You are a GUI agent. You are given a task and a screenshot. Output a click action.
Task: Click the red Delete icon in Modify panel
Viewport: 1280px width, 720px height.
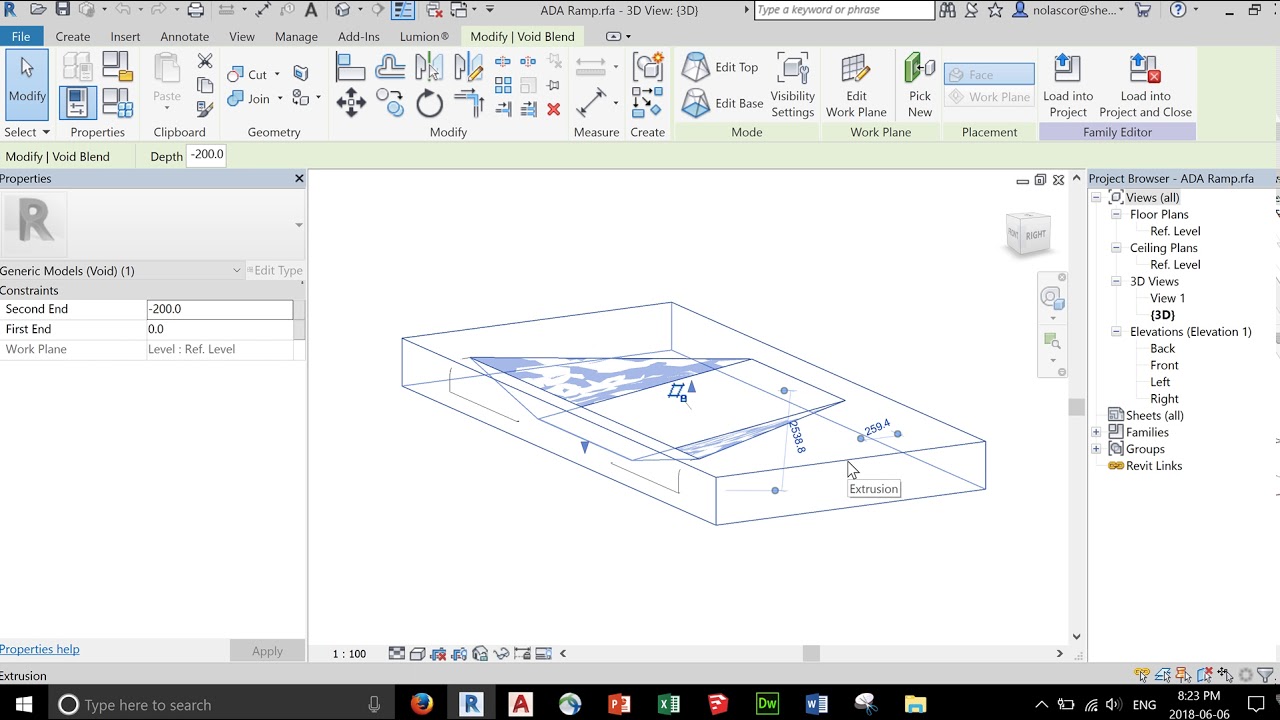[x=553, y=109]
